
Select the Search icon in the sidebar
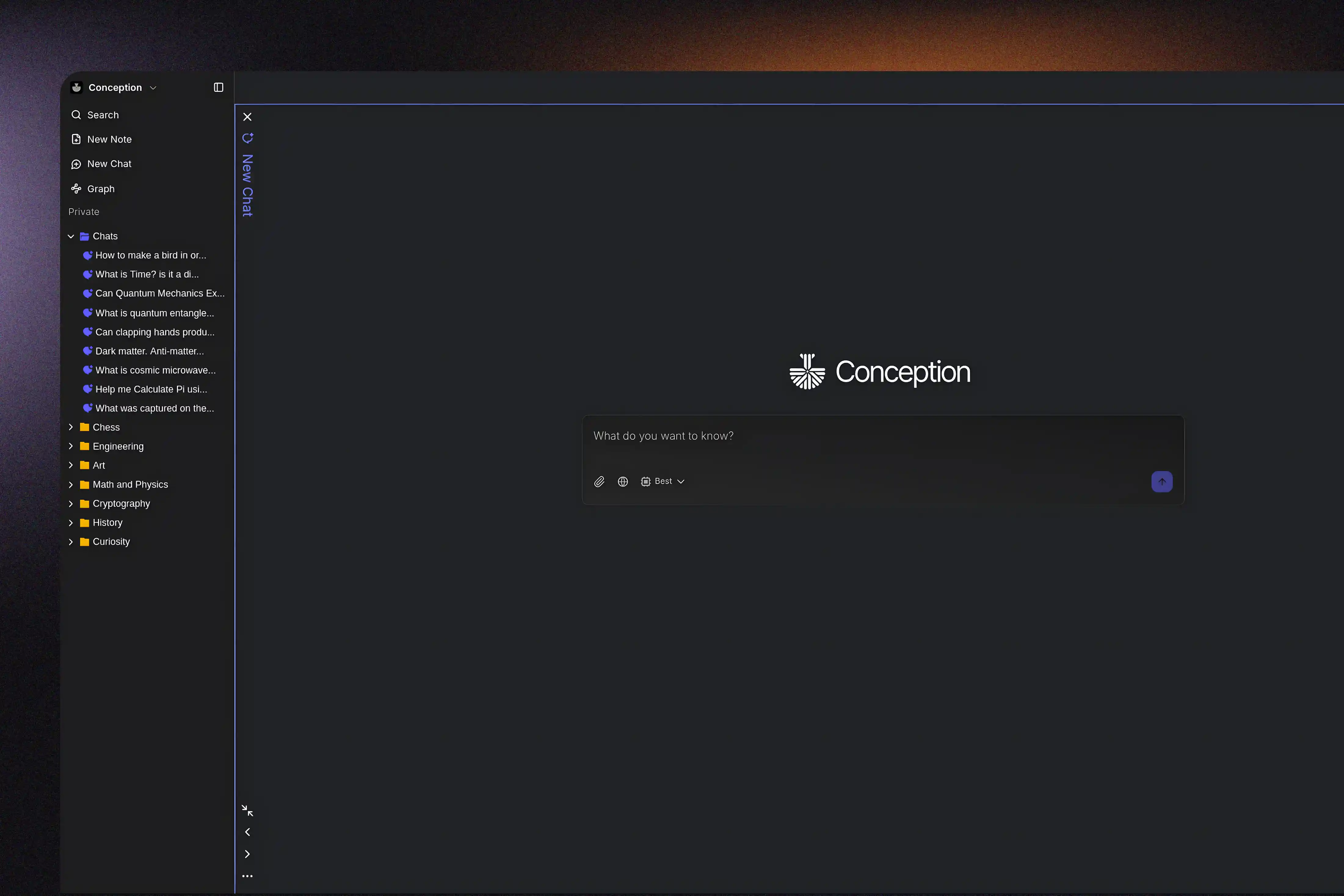click(76, 115)
